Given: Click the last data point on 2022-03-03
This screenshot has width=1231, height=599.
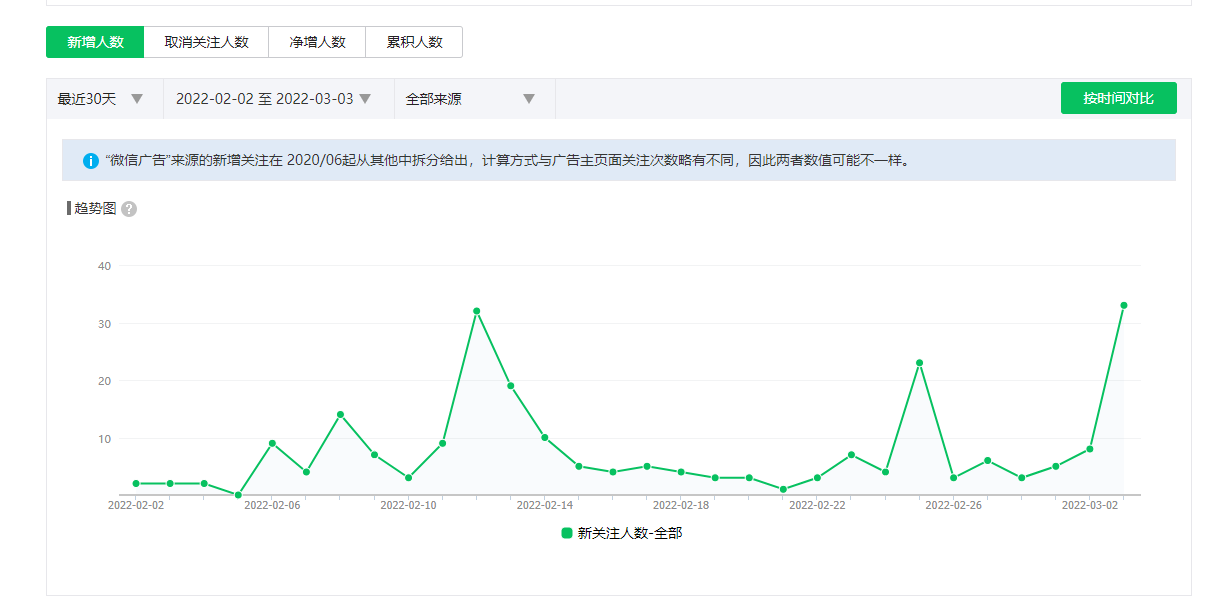Looking at the screenshot, I should coord(1124,305).
